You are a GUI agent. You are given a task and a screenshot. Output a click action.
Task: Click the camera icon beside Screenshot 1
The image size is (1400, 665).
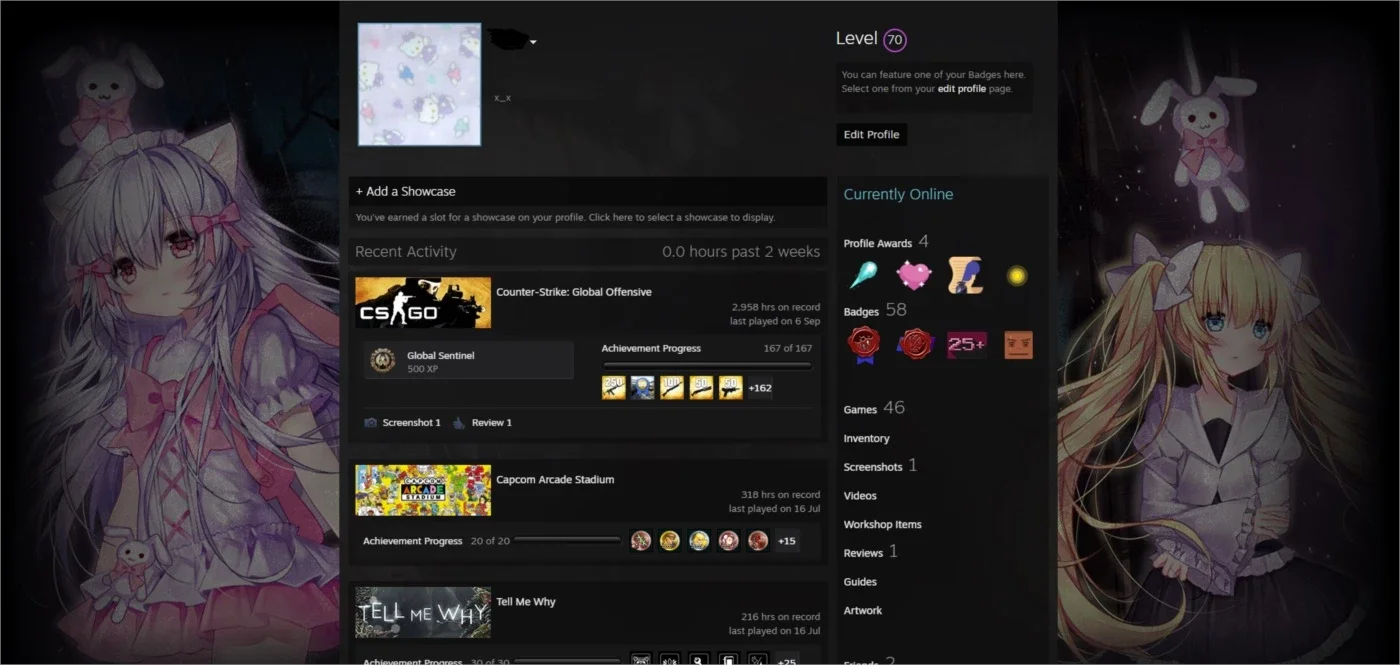tap(371, 423)
